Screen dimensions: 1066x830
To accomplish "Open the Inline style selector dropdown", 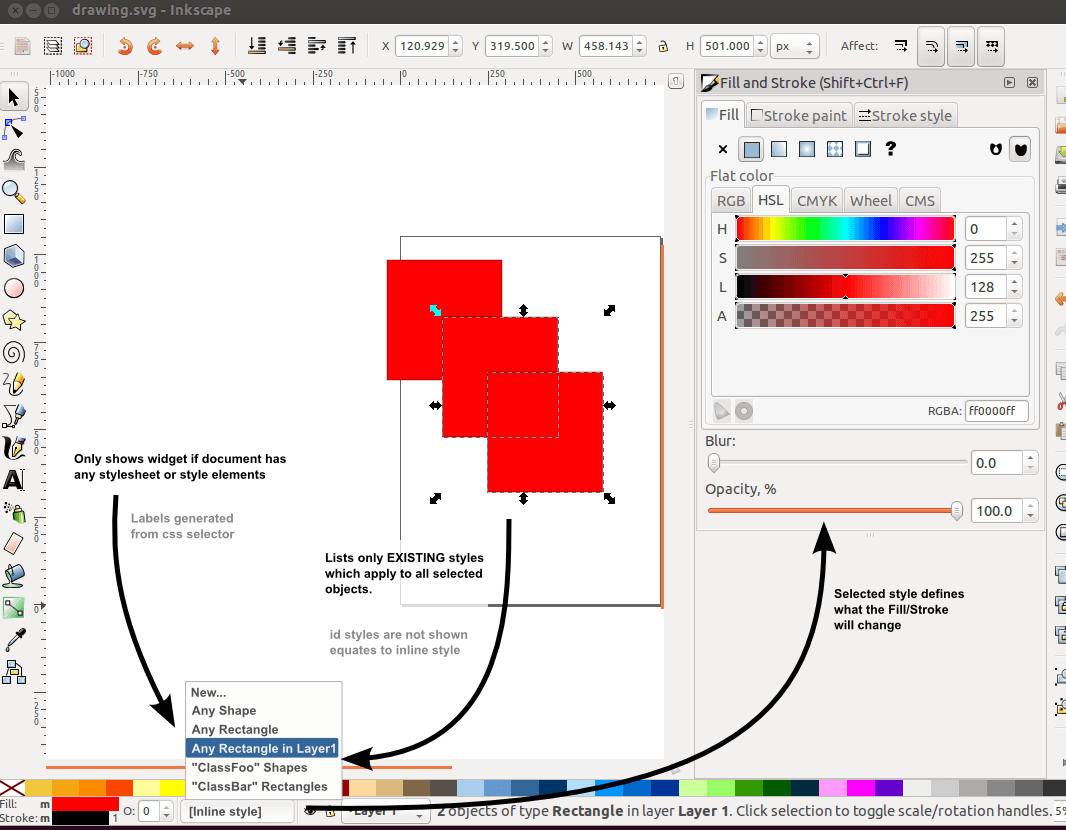I will [x=238, y=811].
